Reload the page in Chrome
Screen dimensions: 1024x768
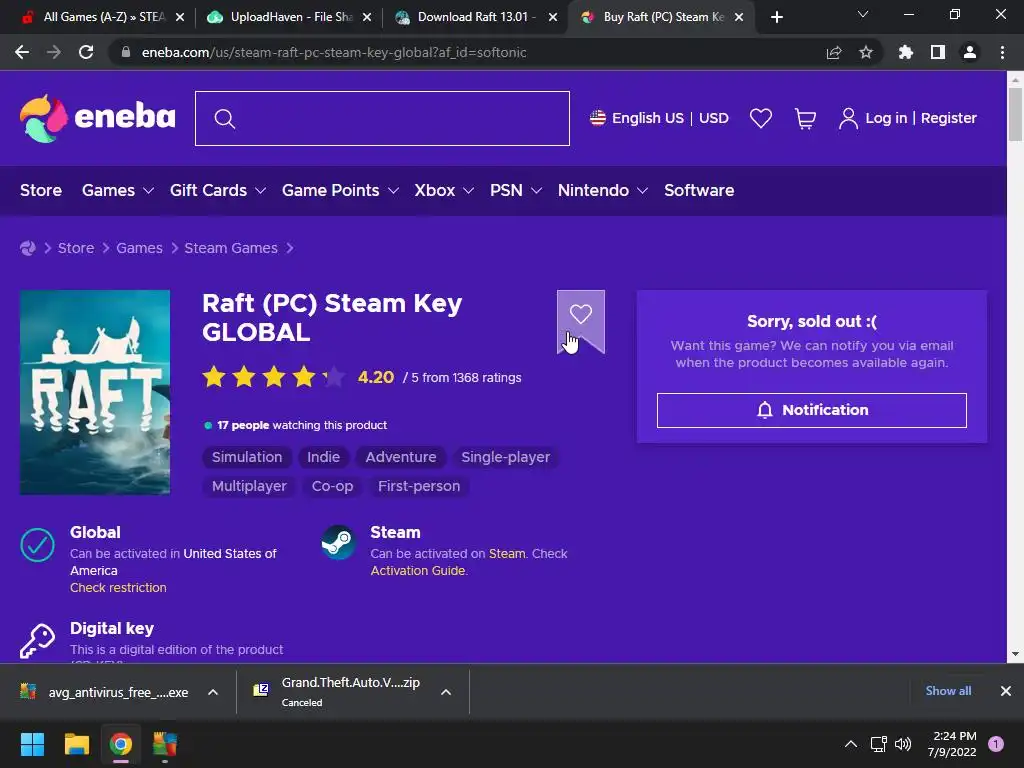click(x=86, y=52)
